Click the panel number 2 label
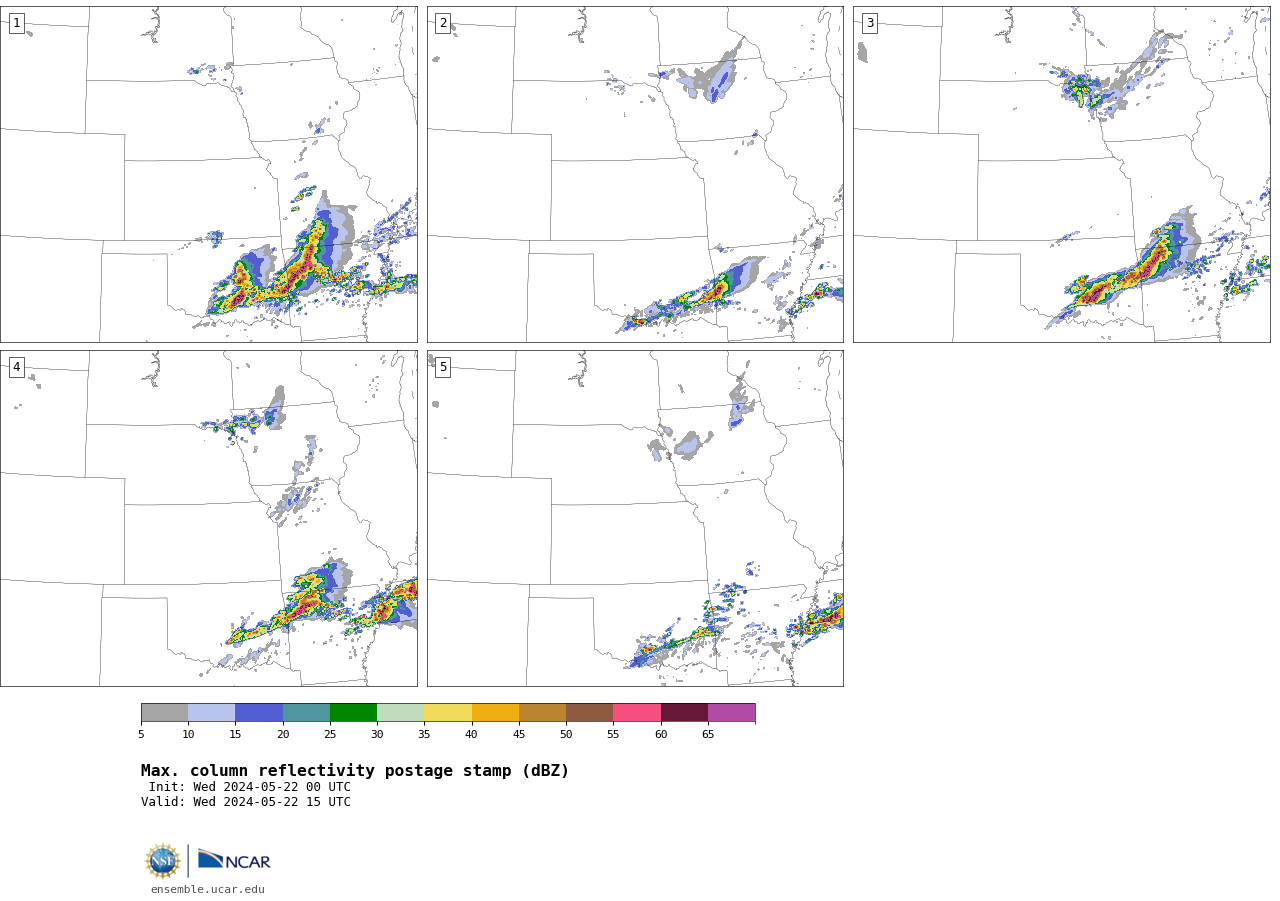 [x=443, y=23]
